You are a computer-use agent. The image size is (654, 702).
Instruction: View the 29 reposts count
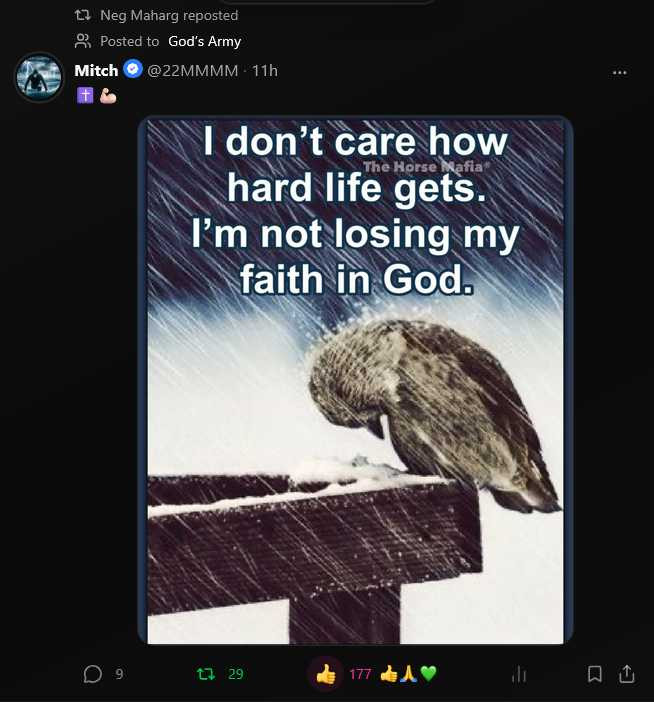pyautogui.click(x=236, y=674)
